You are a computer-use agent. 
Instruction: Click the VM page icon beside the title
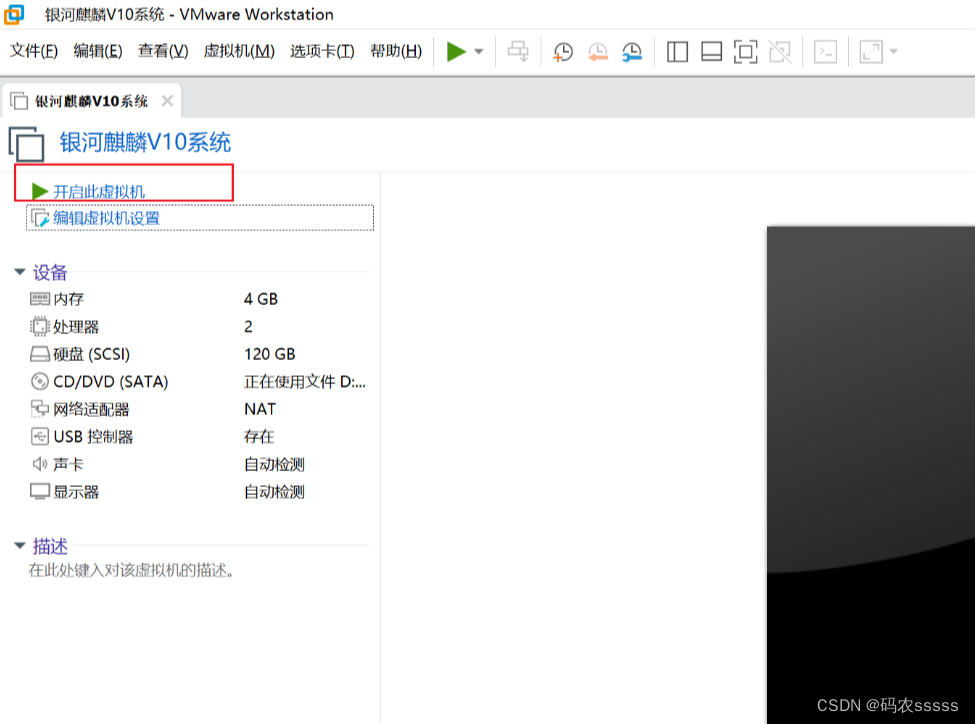tap(26, 144)
